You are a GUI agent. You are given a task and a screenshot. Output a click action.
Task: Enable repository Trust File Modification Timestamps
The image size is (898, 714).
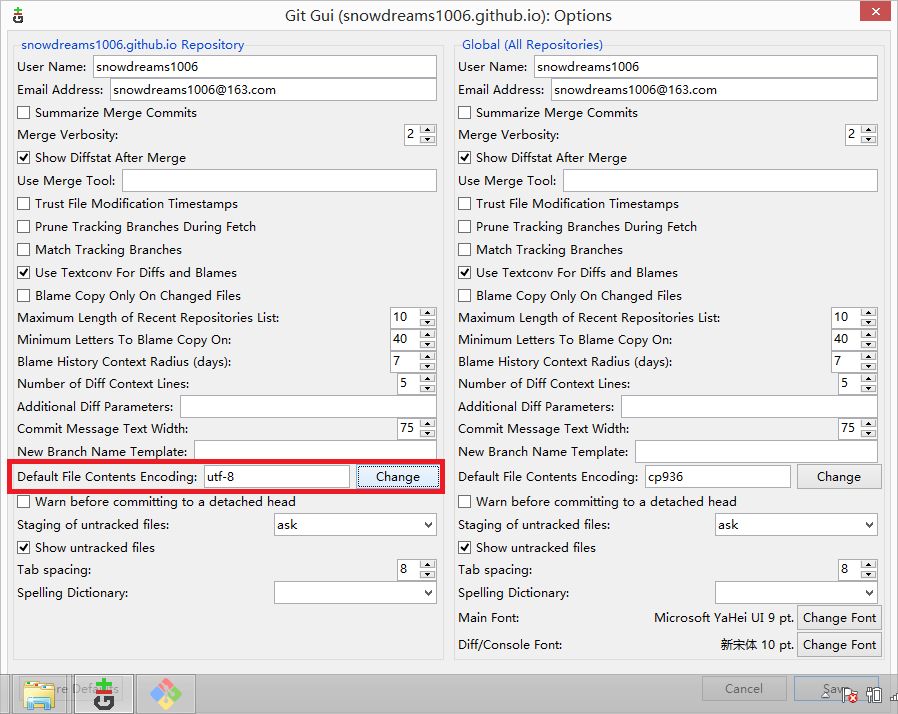tap(23, 204)
